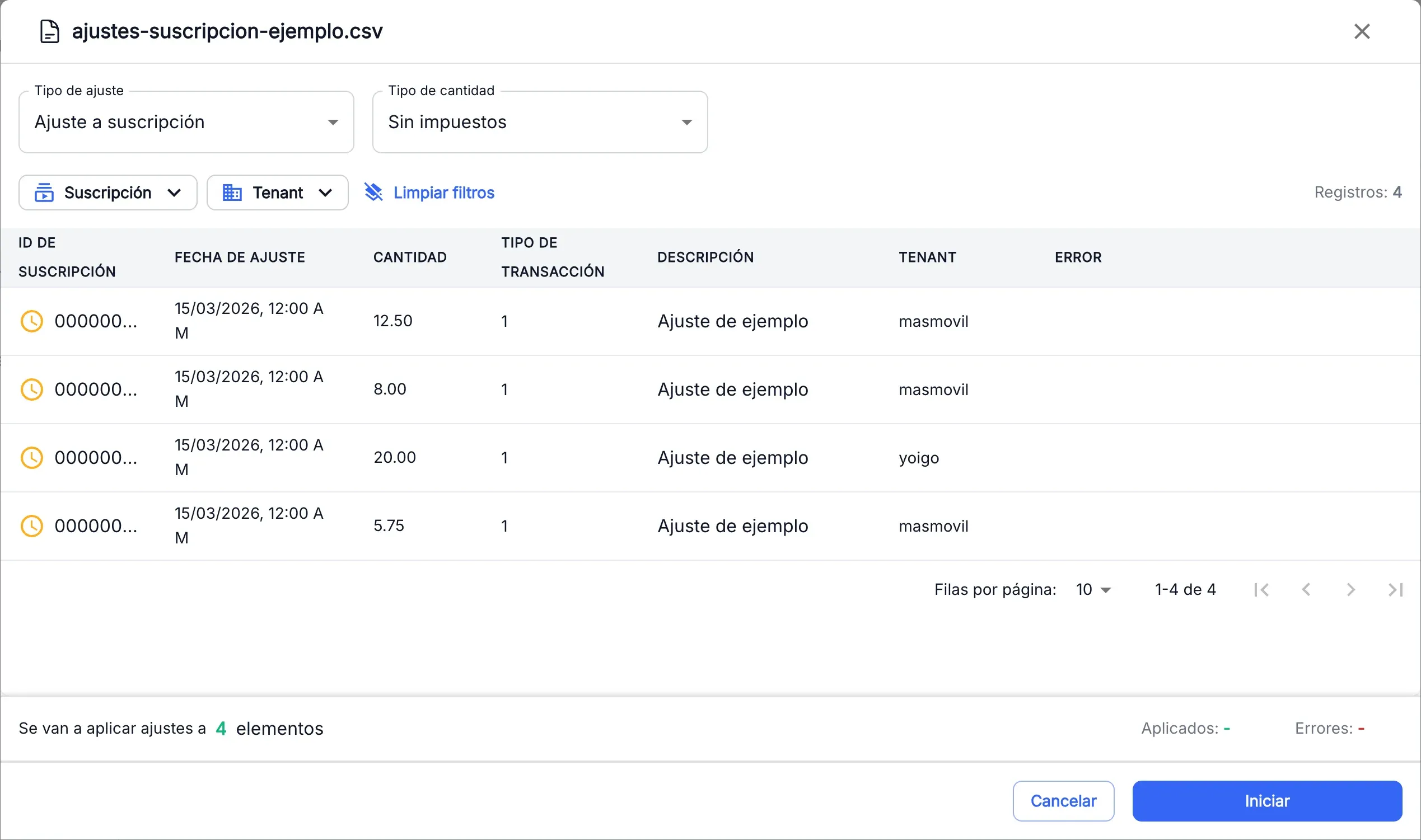Click the clear filters icon

pos(373,193)
